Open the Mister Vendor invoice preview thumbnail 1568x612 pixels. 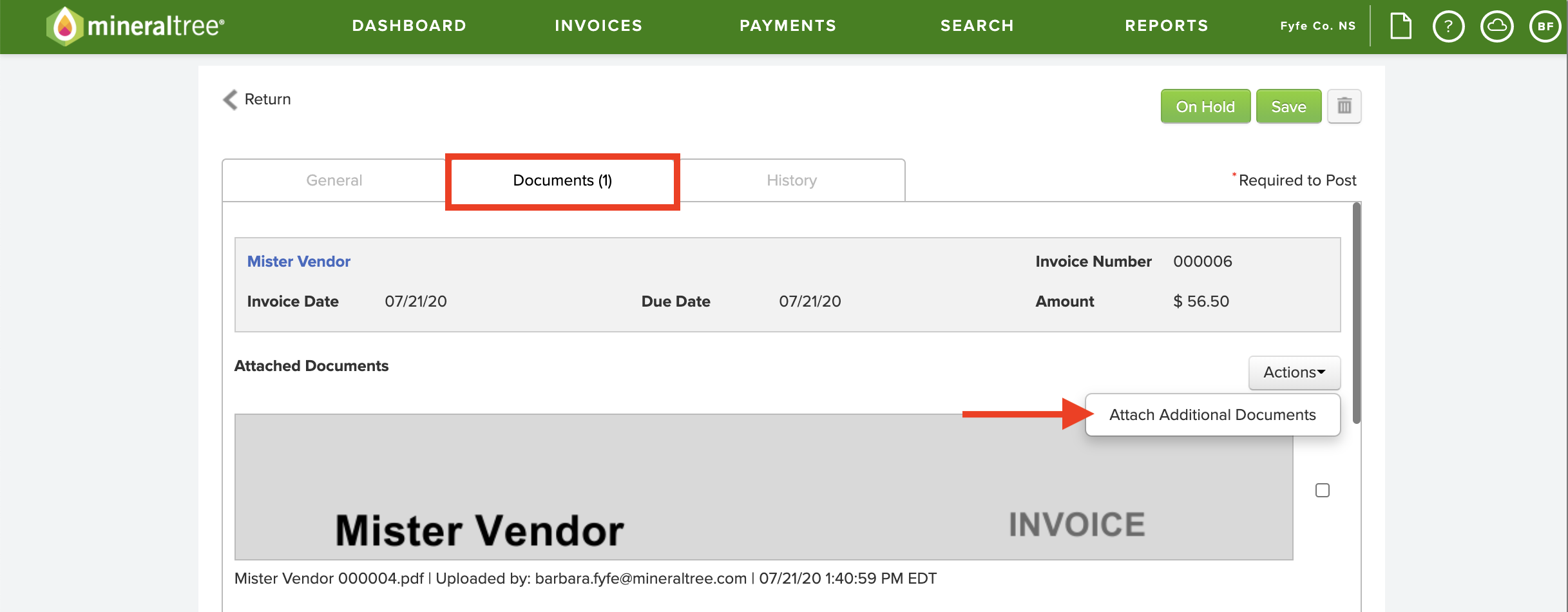click(763, 487)
